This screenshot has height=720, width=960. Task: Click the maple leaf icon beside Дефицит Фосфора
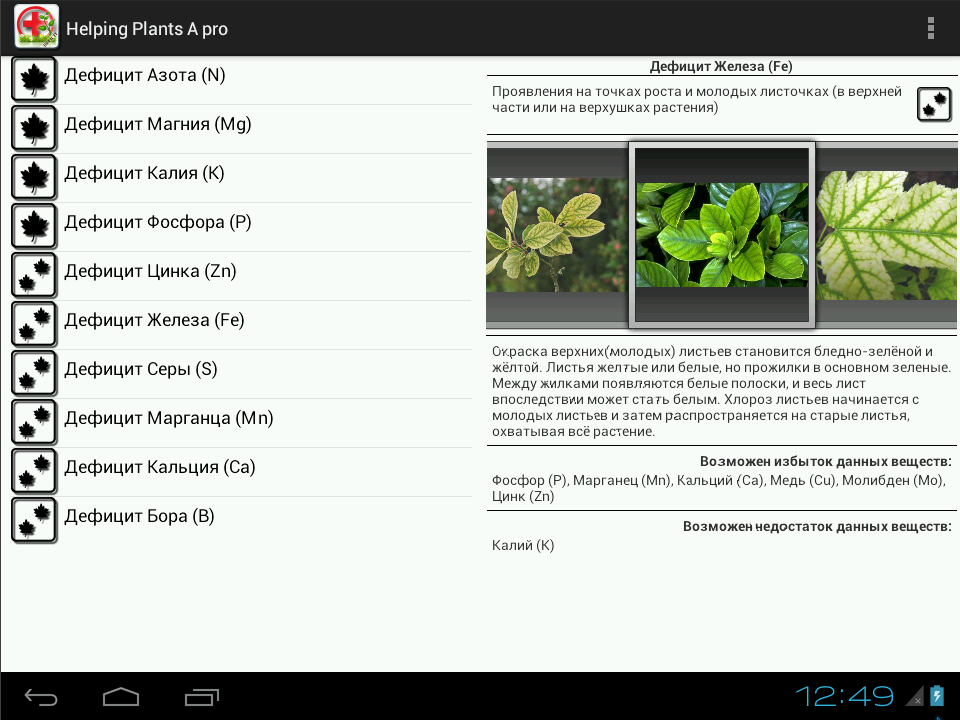(x=34, y=227)
